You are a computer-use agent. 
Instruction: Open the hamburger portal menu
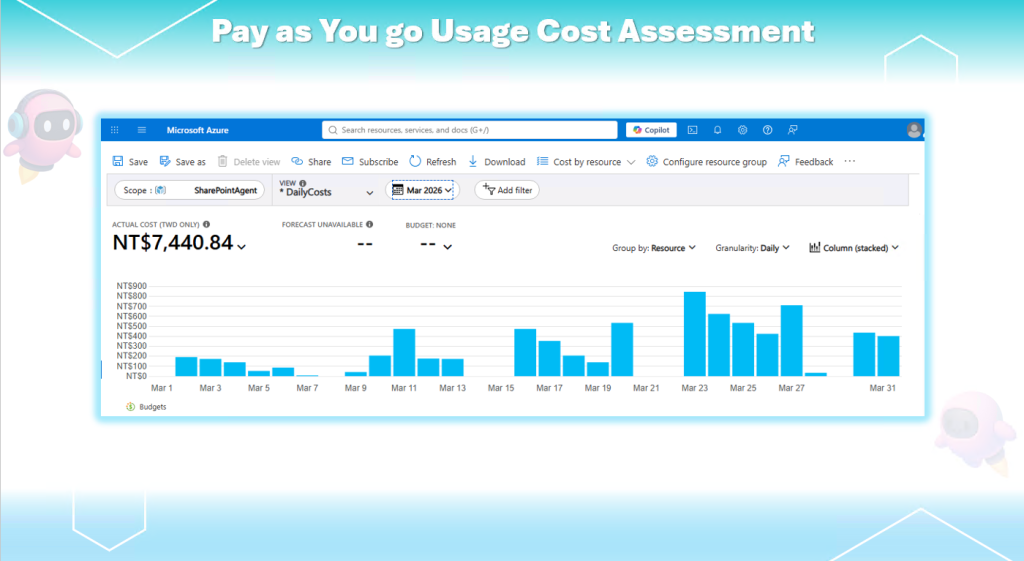(142, 130)
